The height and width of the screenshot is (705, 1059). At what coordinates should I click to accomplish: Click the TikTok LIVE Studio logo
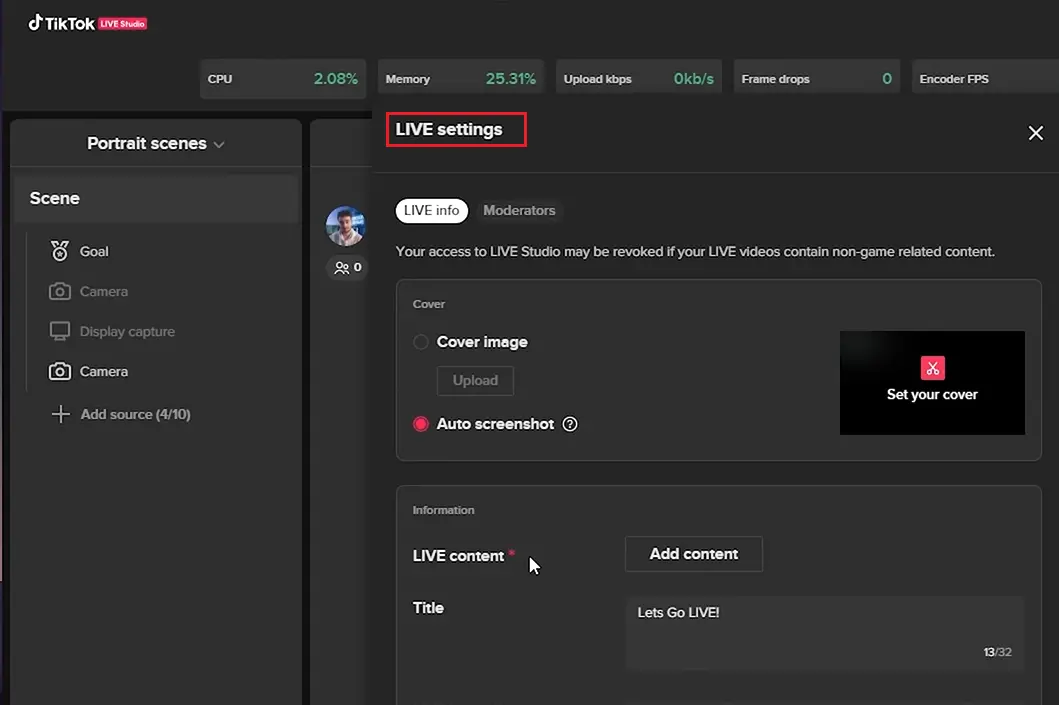coord(88,23)
